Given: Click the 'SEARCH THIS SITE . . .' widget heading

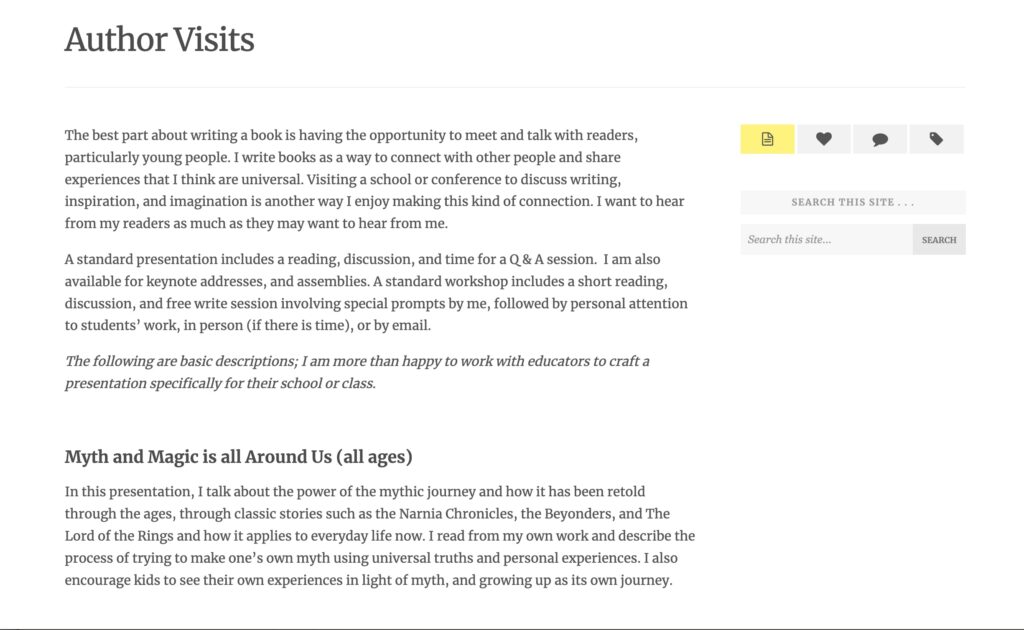Looking at the screenshot, I should click(853, 202).
